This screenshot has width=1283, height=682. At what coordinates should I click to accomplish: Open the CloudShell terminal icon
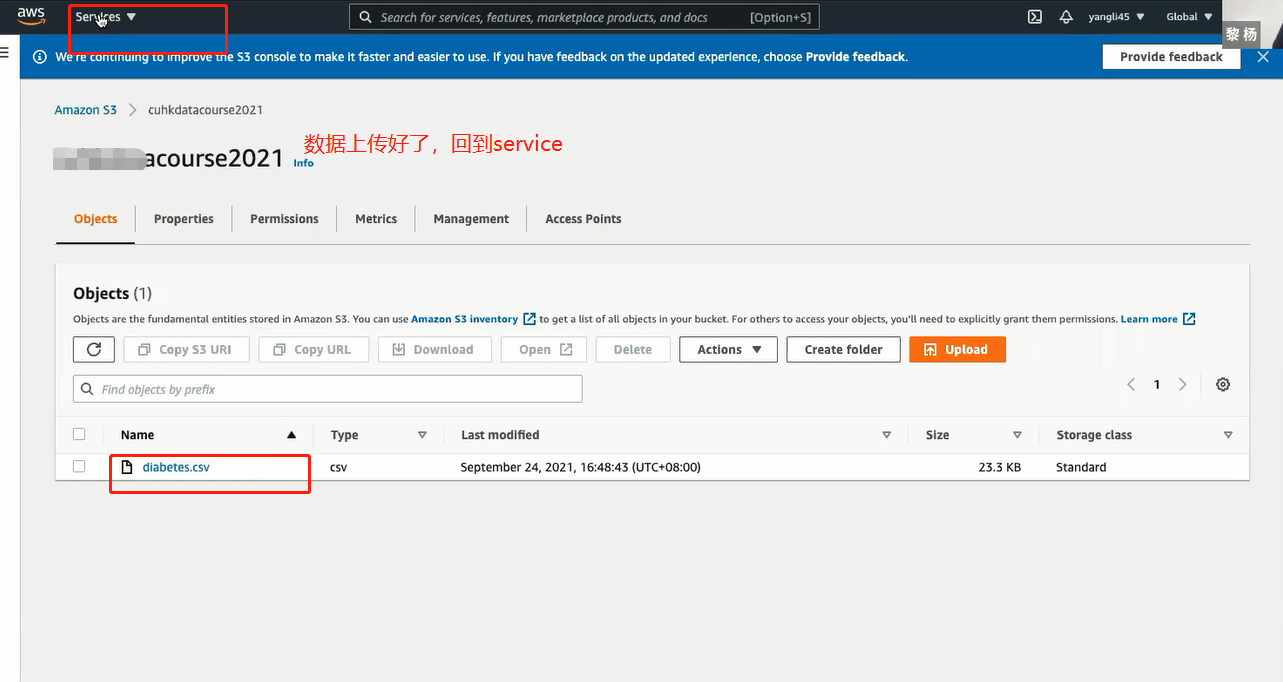tap(1034, 16)
